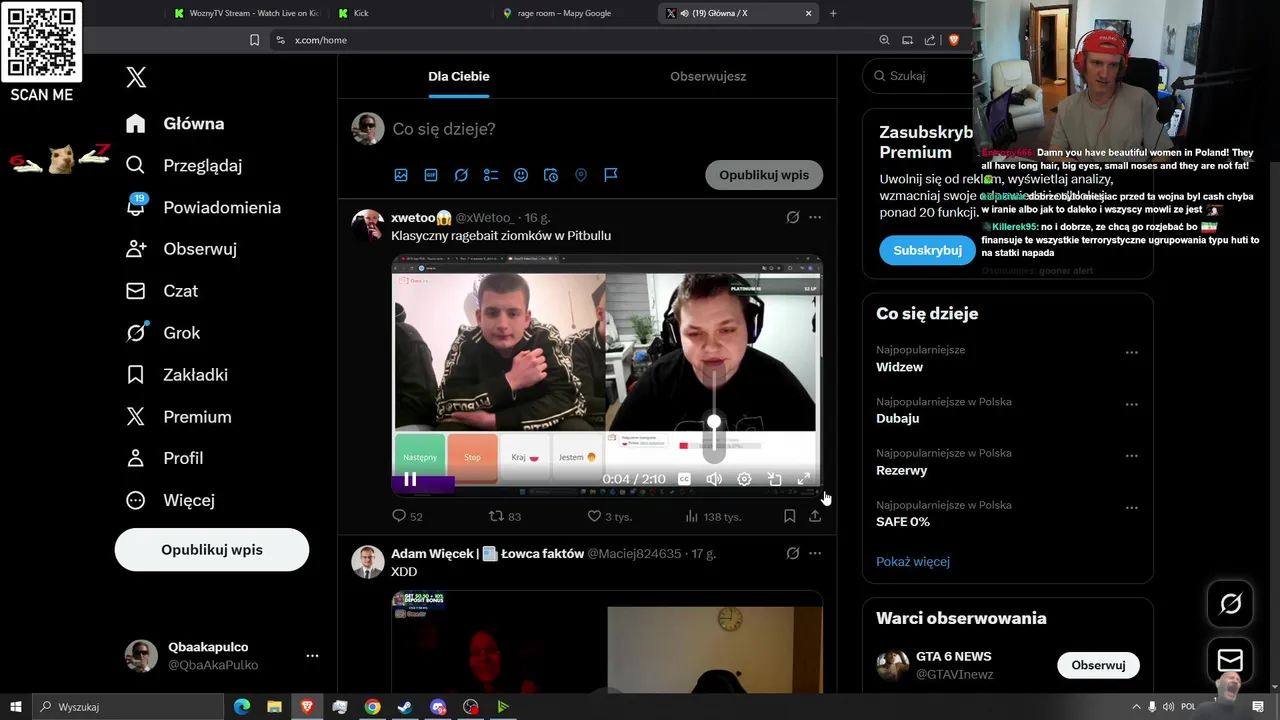Open the Obserwuj page in sidebar
The height and width of the screenshot is (720, 1280).
181,249
